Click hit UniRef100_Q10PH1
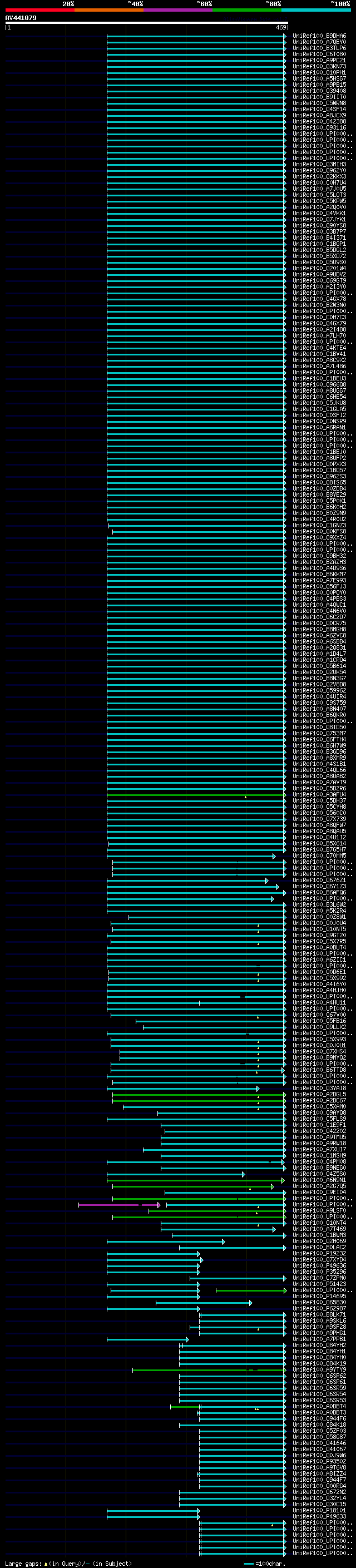Screen dimensions: 356x1568 click(319, 72)
